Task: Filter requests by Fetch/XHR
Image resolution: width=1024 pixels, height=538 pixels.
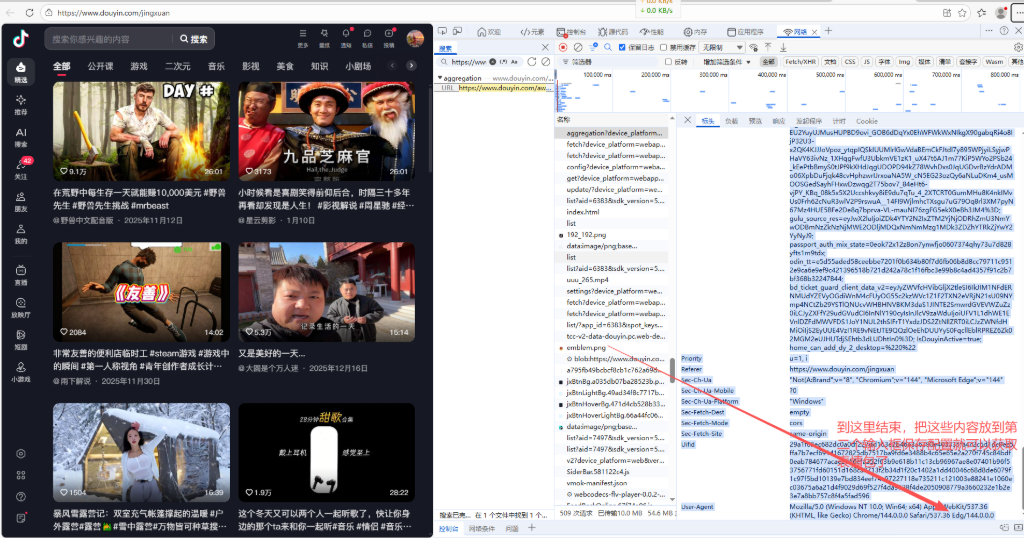Action: [800, 61]
